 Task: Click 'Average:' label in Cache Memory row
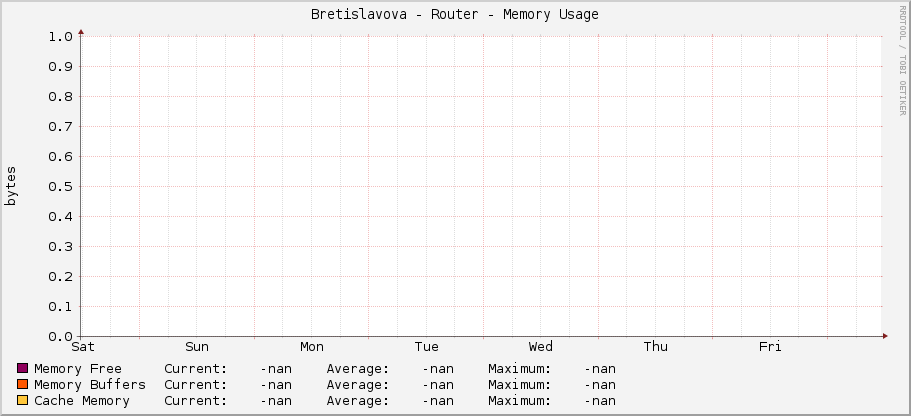pyautogui.click(x=358, y=401)
